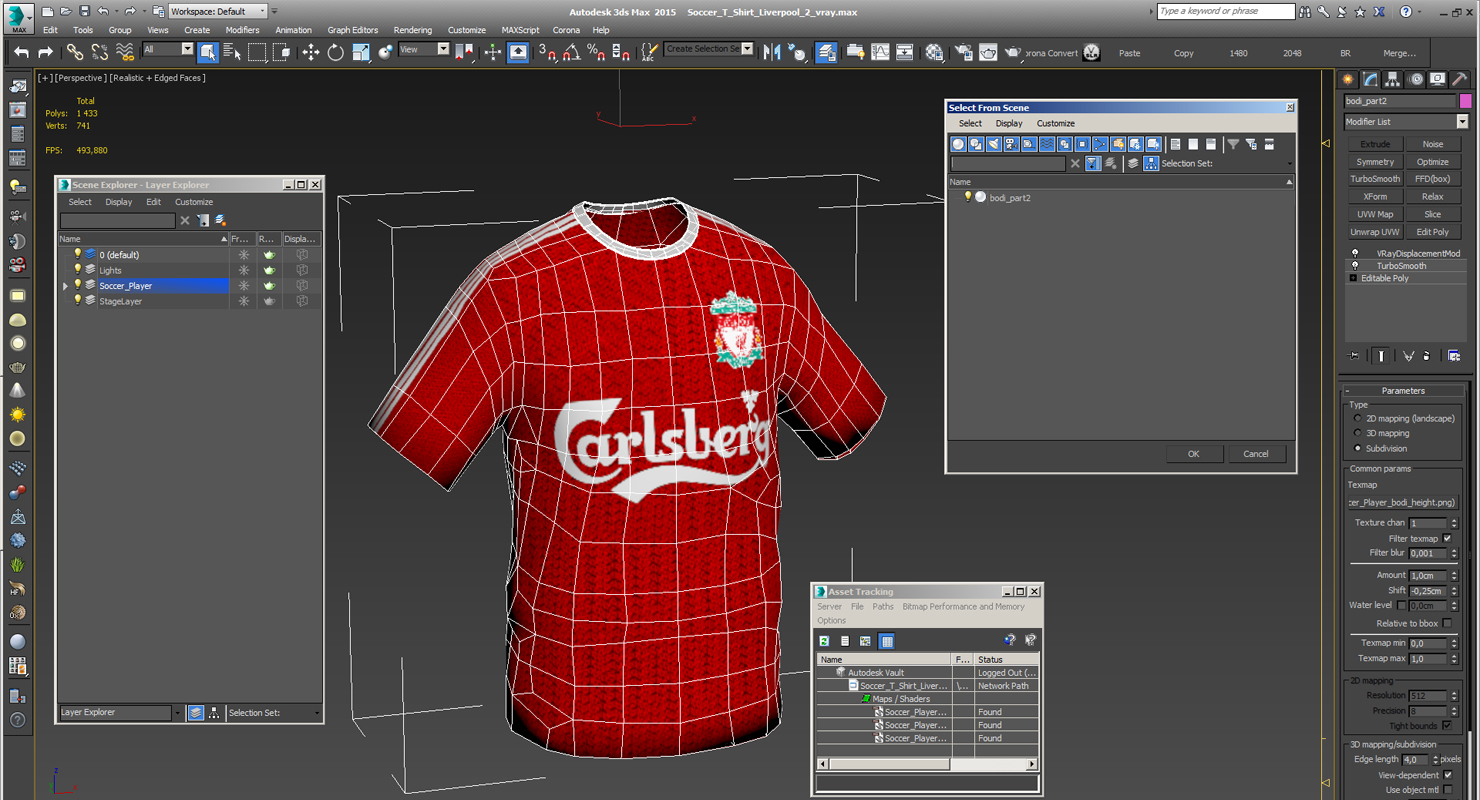The height and width of the screenshot is (800, 1480).
Task: Open Select by Name list tool
Action: click(232, 52)
